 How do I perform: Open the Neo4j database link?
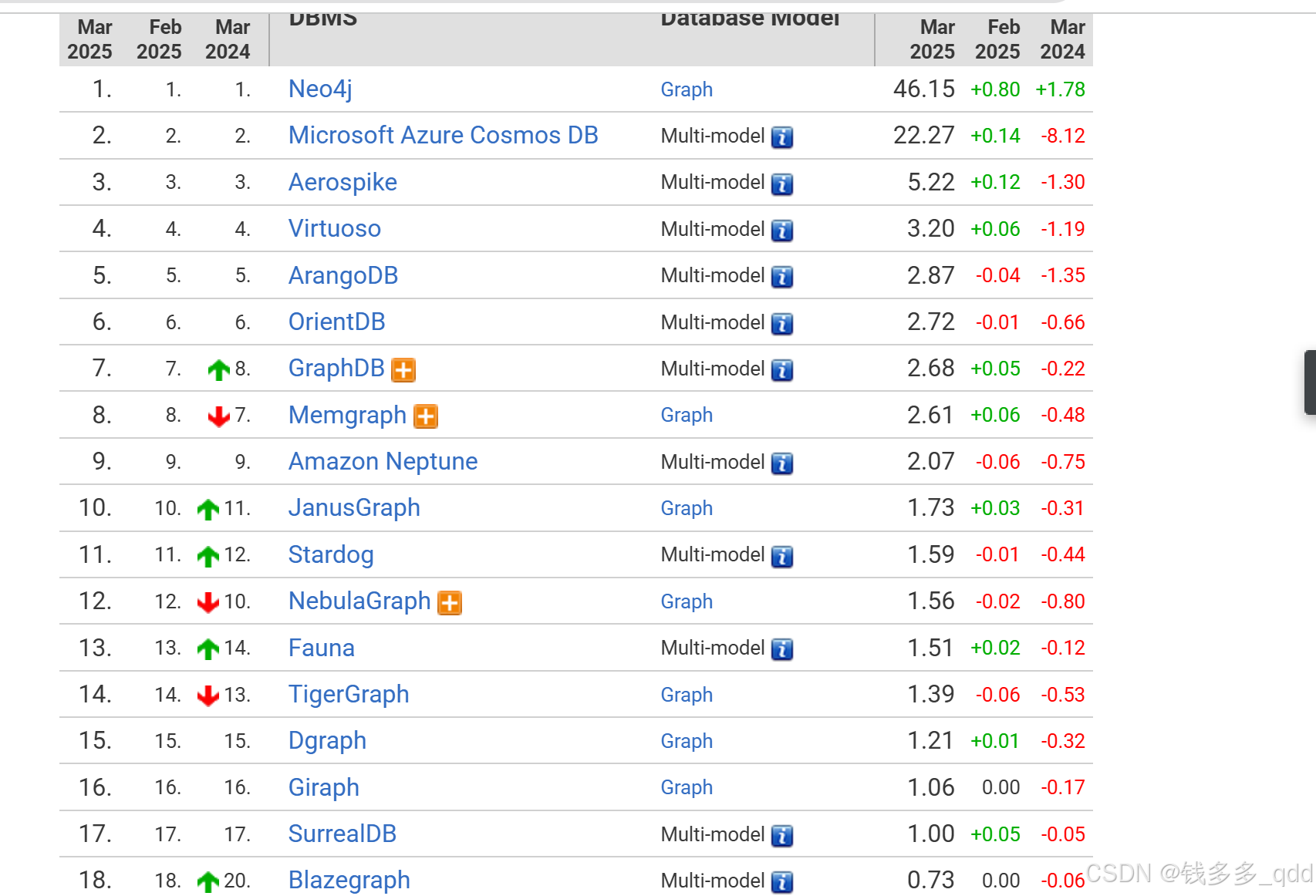point(320,89)
